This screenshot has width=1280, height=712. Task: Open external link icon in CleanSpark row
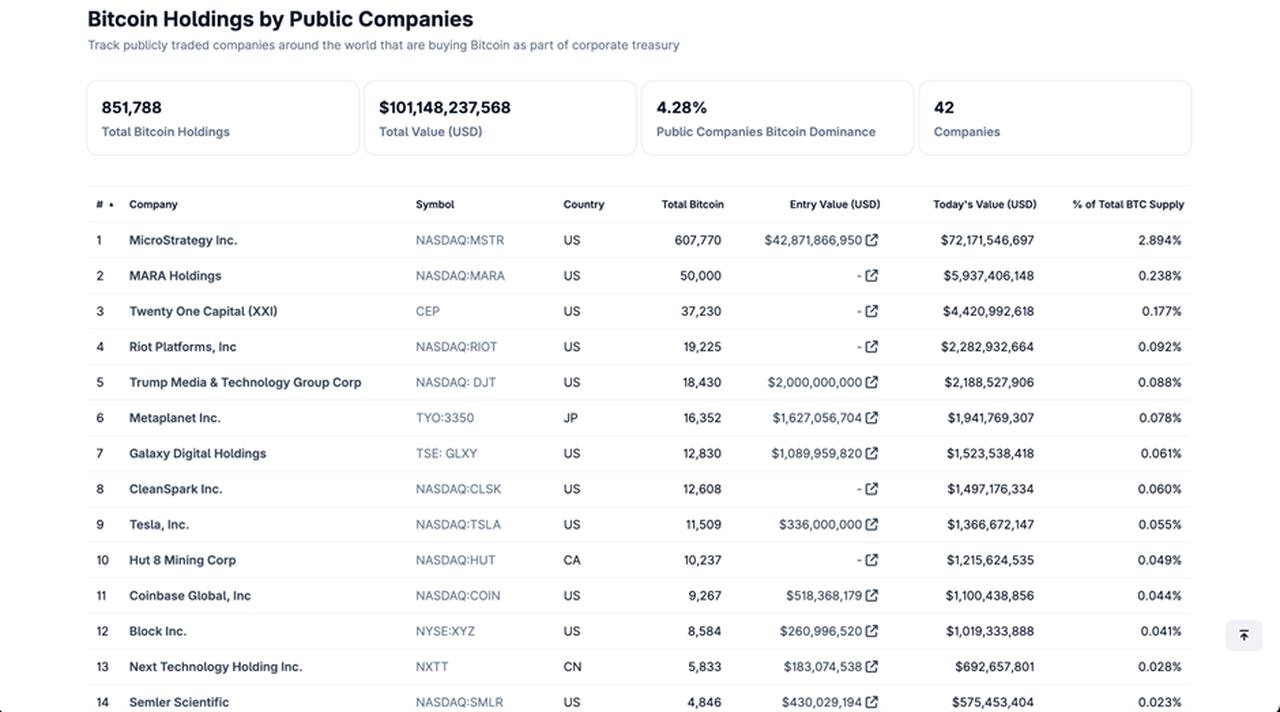pyautogui.click(x=872, y=489)
